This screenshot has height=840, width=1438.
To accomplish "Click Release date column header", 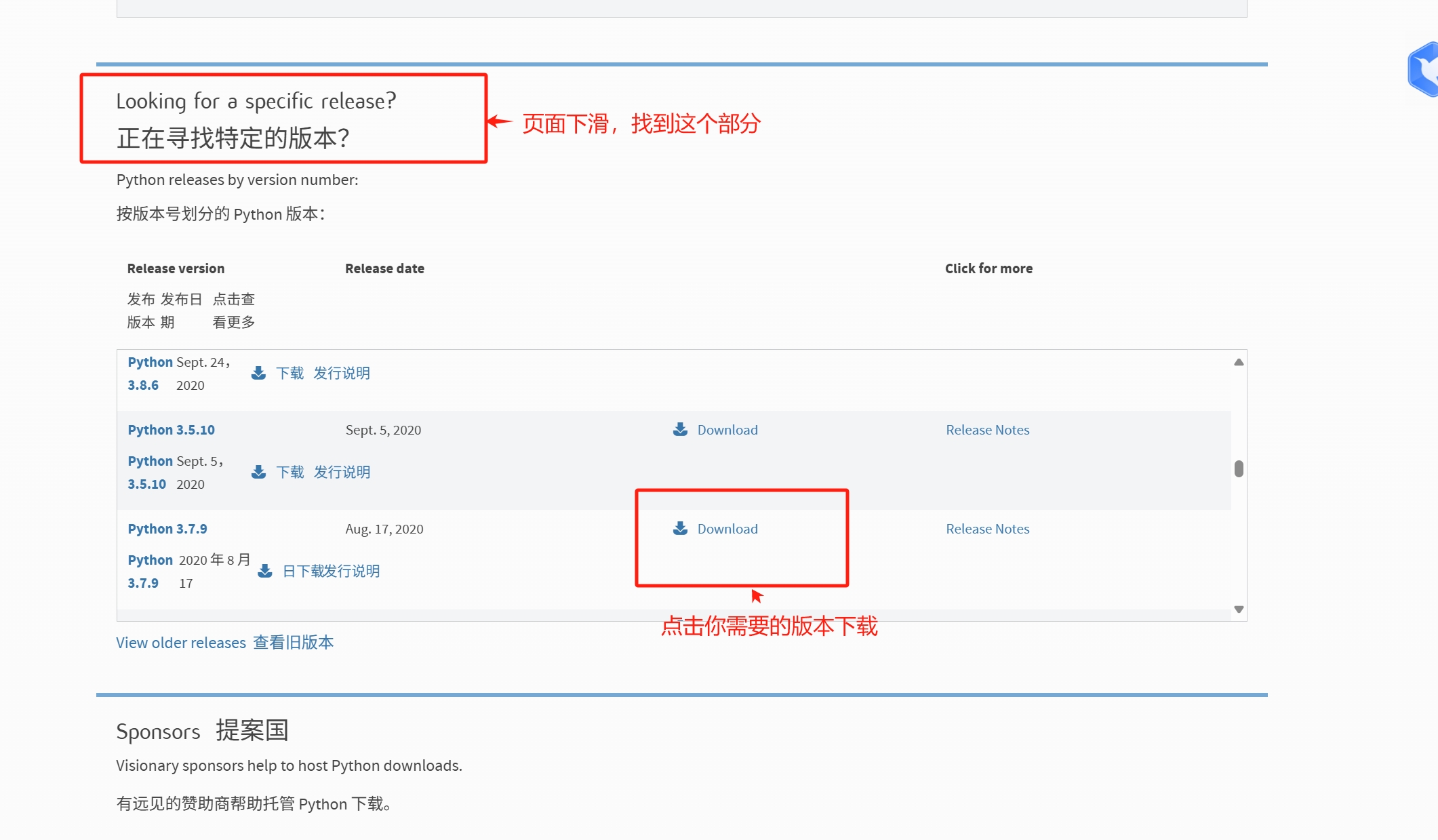I will pyautogui.click(x=384, y=268).
